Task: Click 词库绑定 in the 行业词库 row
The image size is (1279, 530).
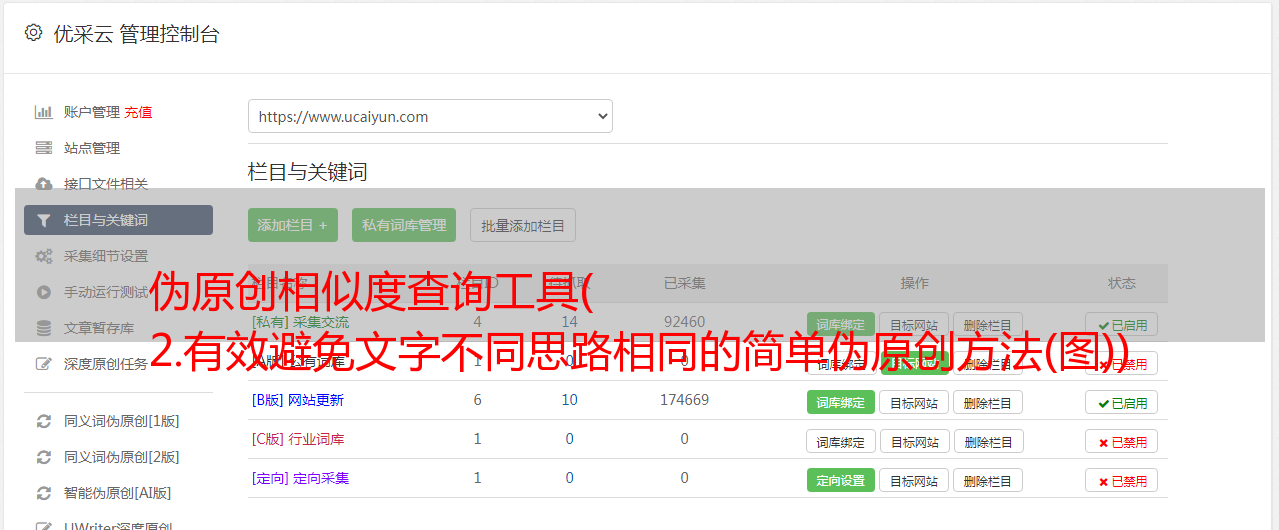Action: click(841, 441)
